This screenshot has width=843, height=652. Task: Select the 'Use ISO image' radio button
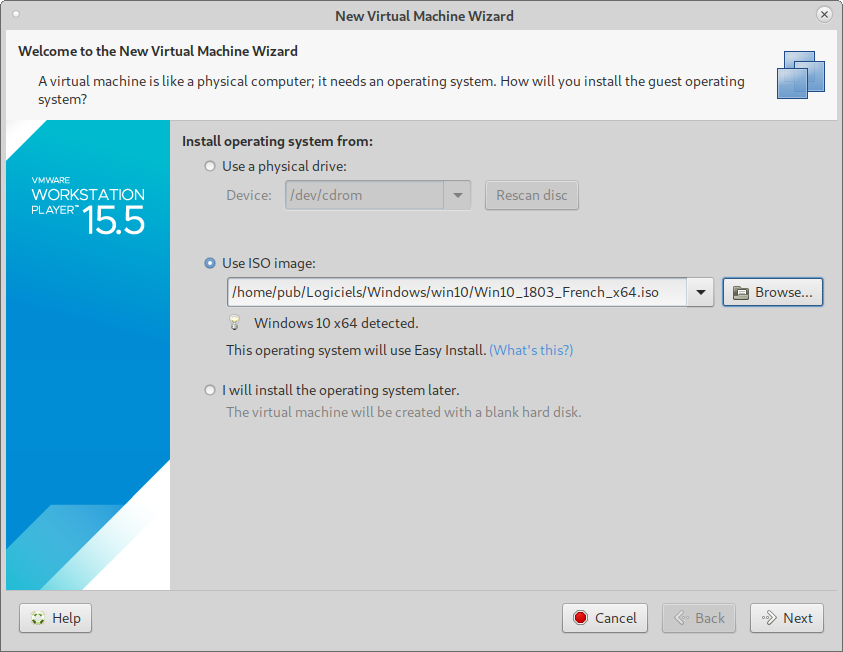point(209,263)
